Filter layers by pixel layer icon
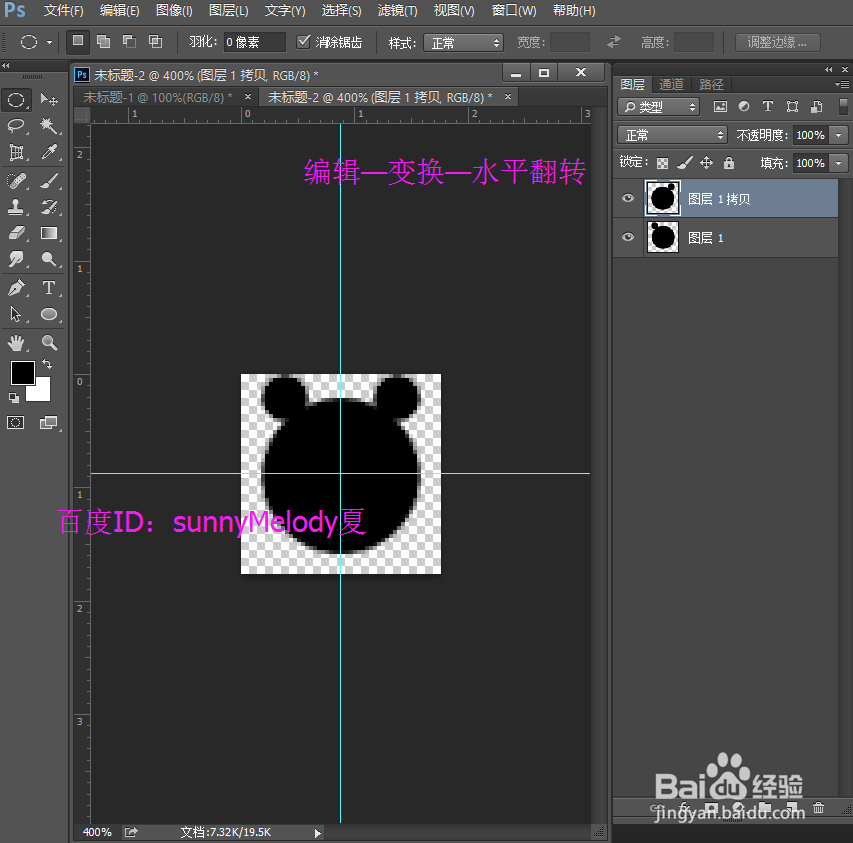 [x=720, y=107]
